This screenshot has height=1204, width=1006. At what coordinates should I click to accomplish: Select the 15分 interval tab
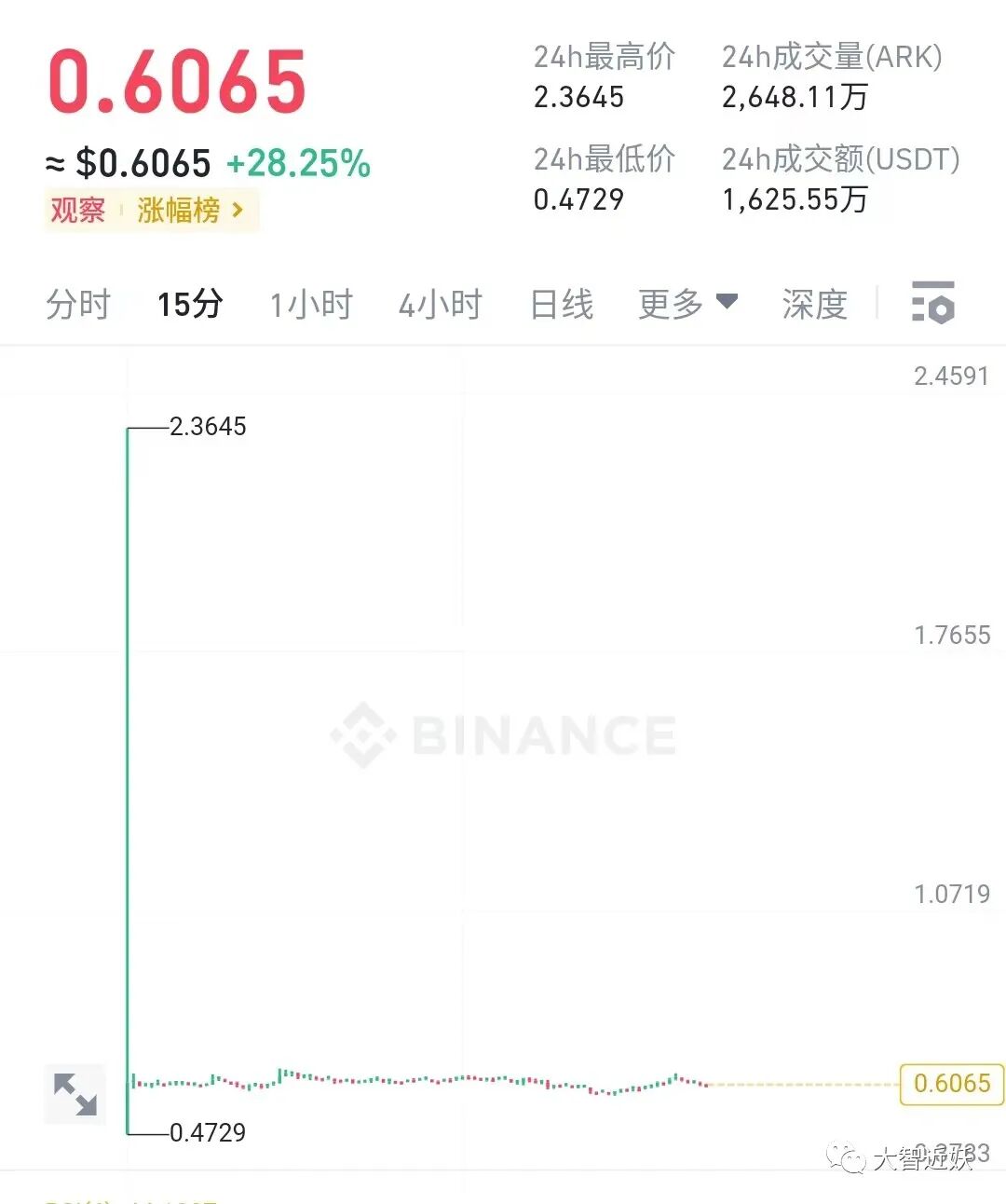click(x=190, y=305)
